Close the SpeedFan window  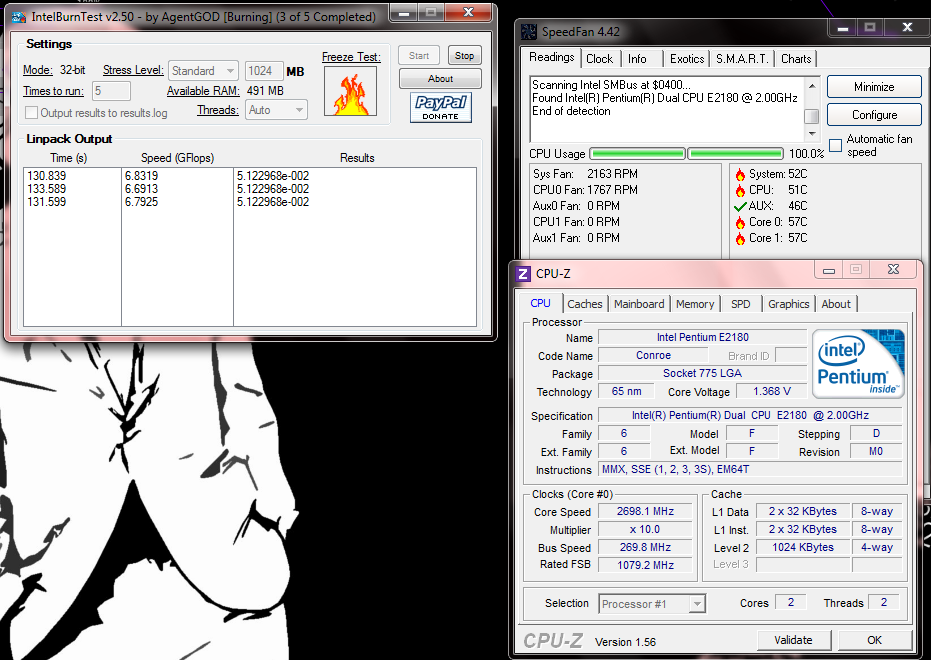pos(907,27)
